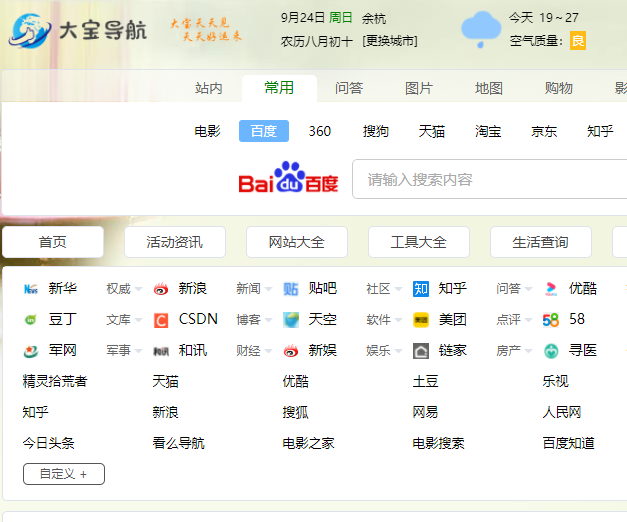The width and height of the screenshot is (627, 522).
Task: Switch to the 站内 search tab
Action: pyautogui.click(x=209, y=88)
